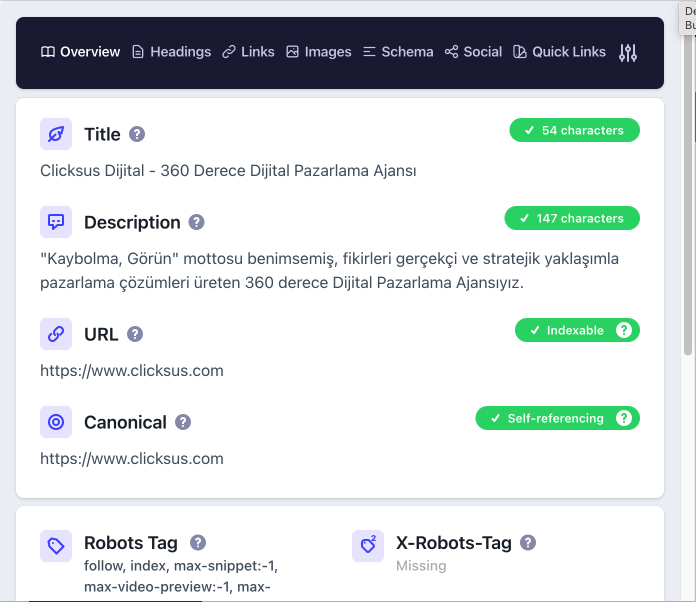Open the Images tab
The image size is (696, 602).
319,52
